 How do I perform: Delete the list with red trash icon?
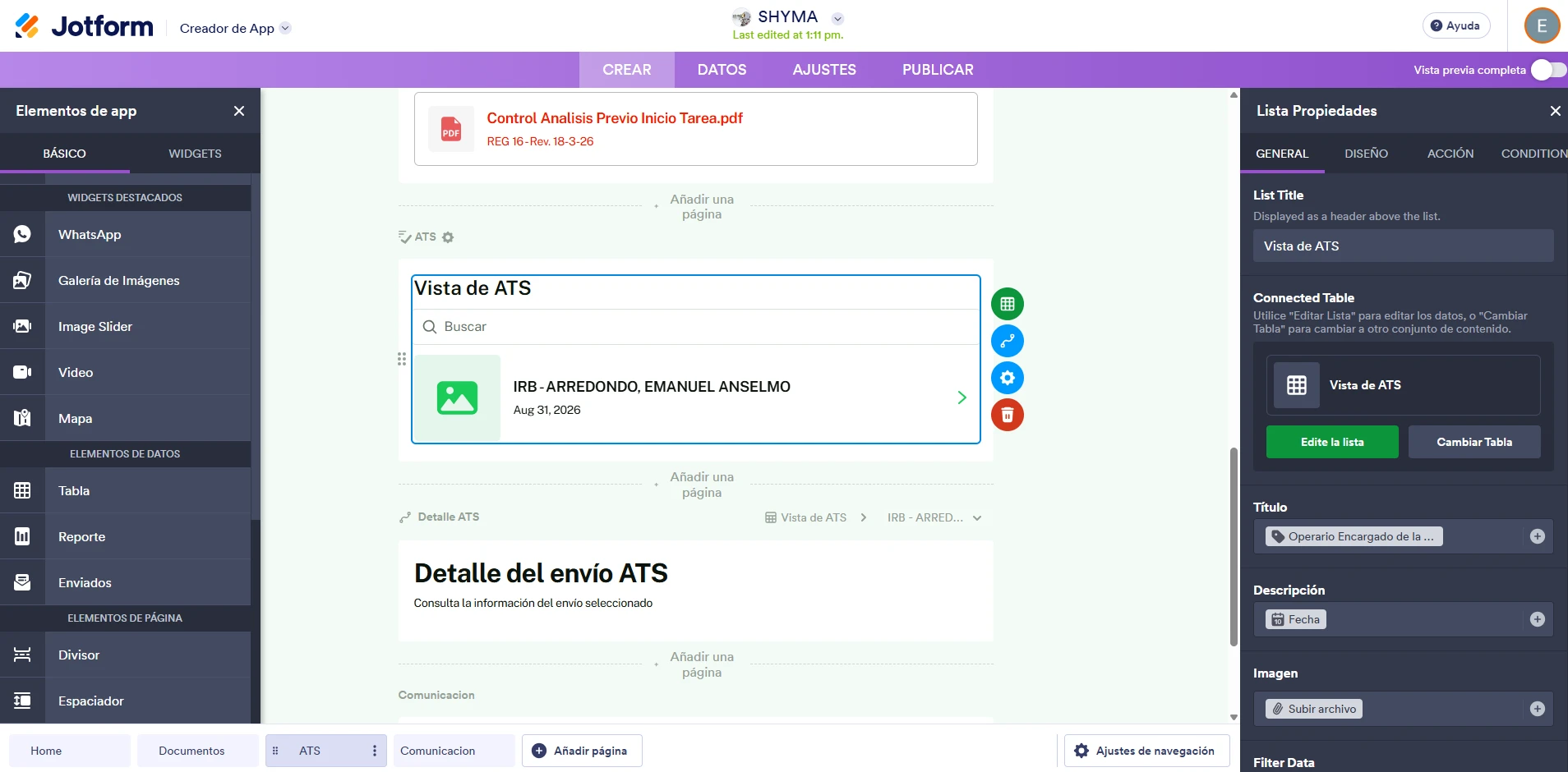point(1008,415)
